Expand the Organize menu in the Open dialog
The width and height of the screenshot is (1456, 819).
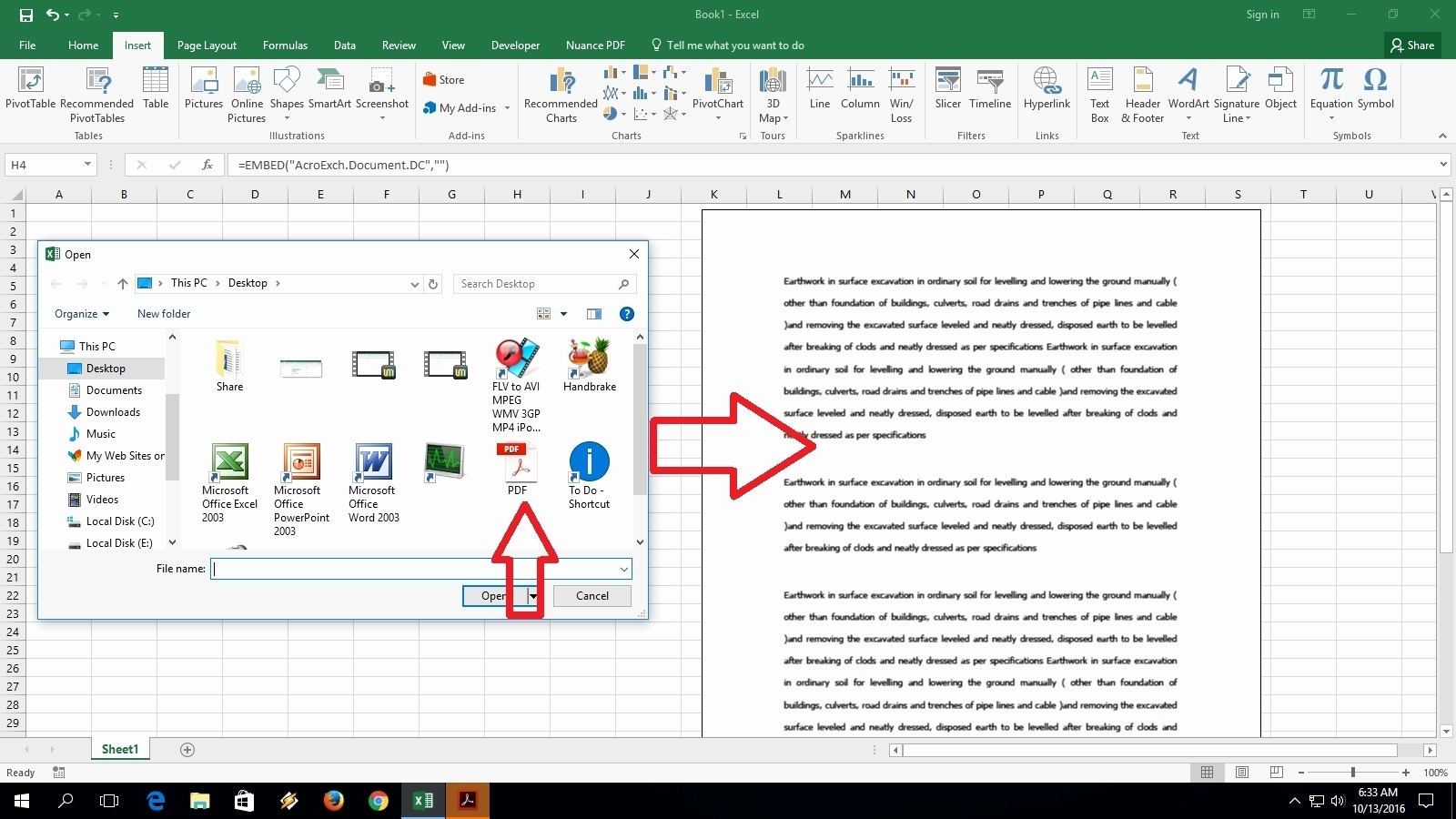pos(81,313)
